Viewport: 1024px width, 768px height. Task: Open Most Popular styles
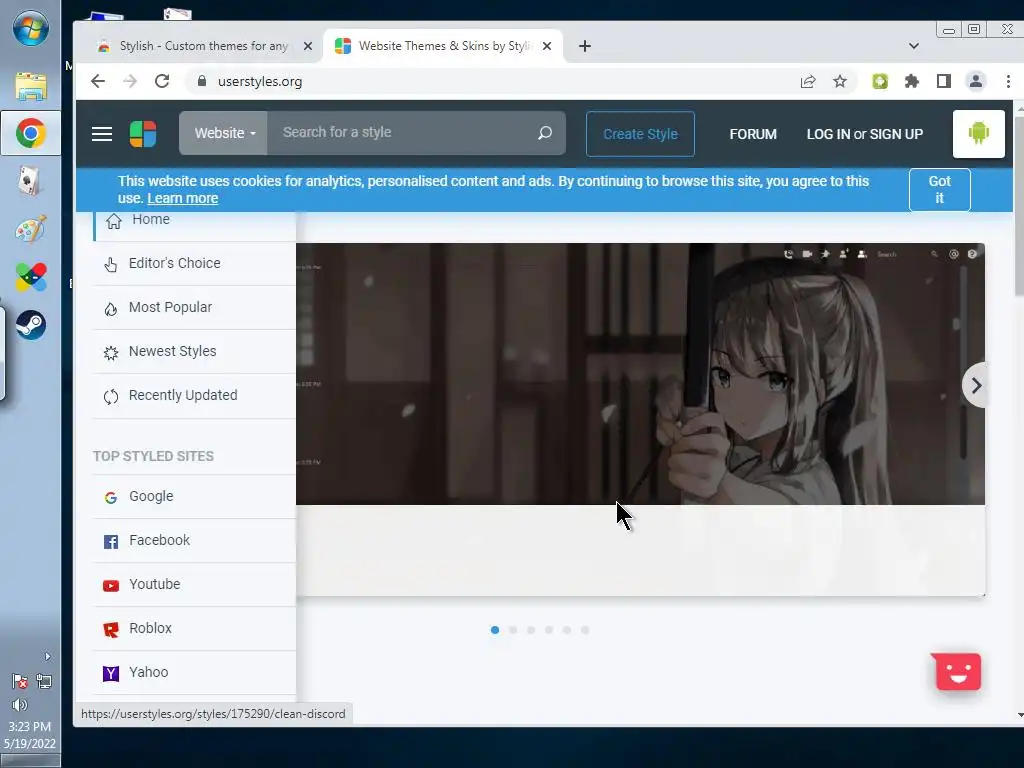195,308
